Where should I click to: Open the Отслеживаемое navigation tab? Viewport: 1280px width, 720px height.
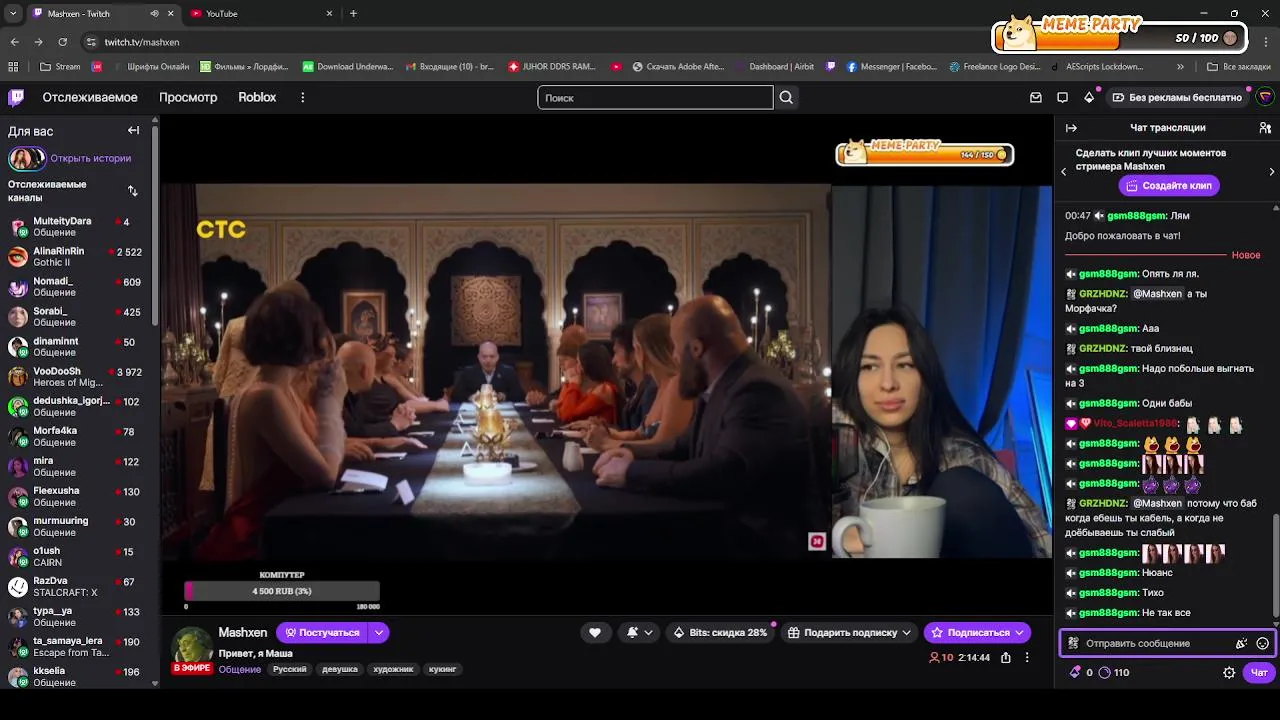(90, 97)
